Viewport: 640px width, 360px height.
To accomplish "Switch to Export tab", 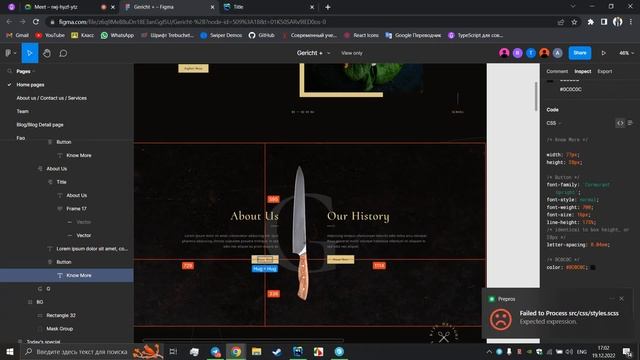I will click(x=604, y=71).
